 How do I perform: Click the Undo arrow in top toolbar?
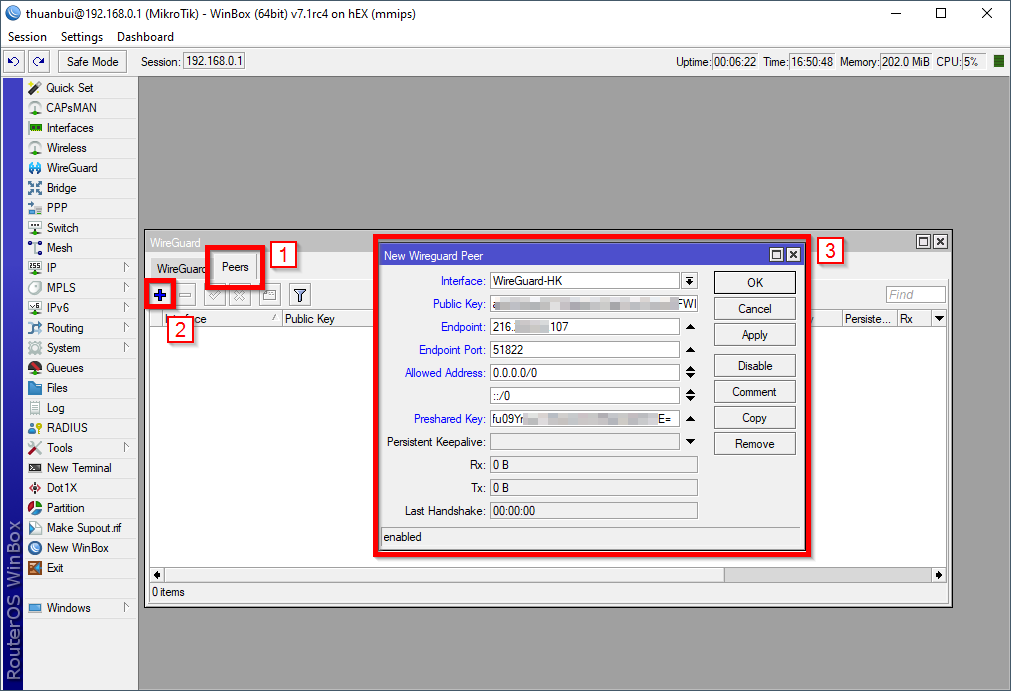coord(14,61)
